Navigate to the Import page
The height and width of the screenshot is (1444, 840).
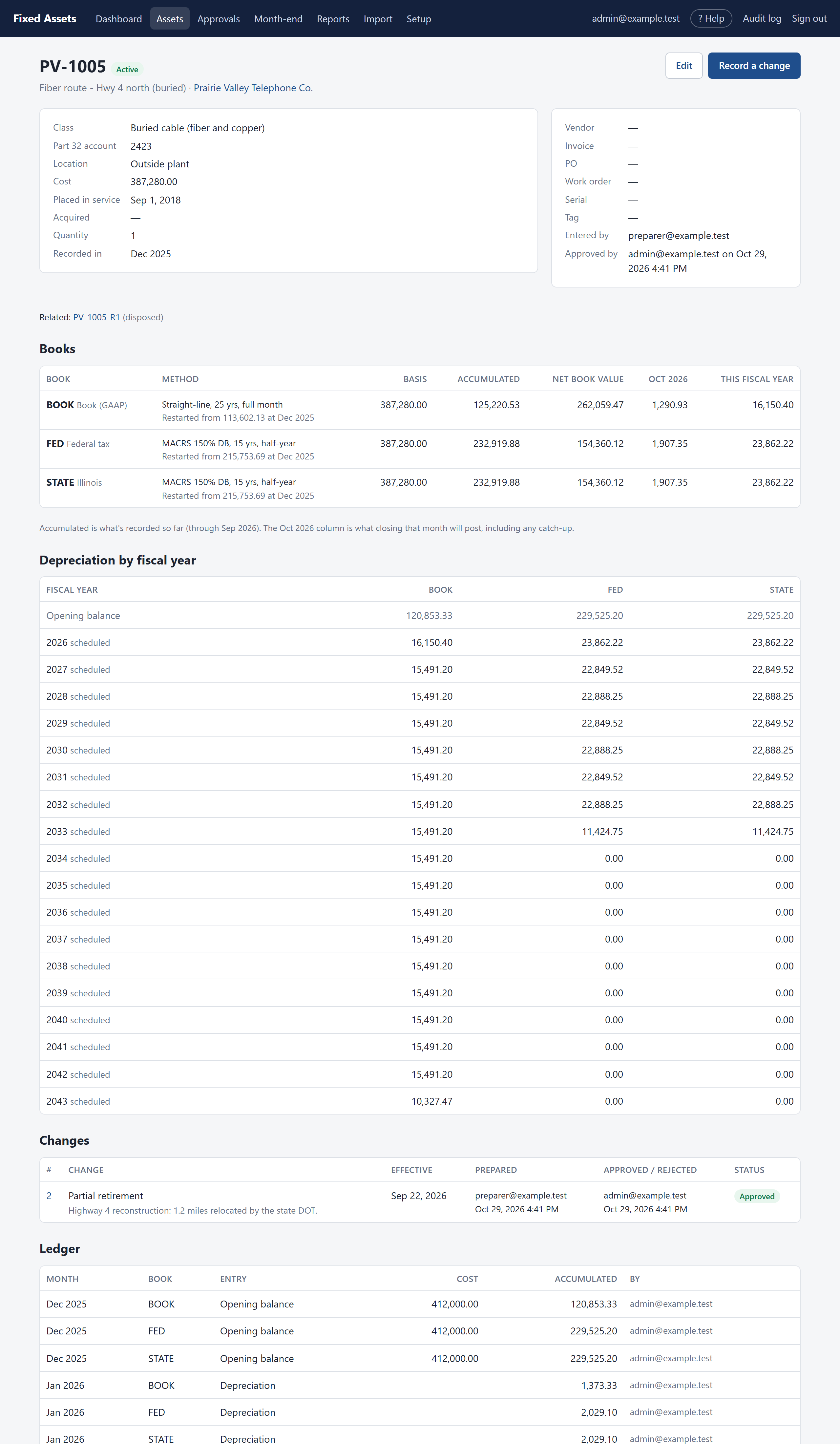click(378, 18)
